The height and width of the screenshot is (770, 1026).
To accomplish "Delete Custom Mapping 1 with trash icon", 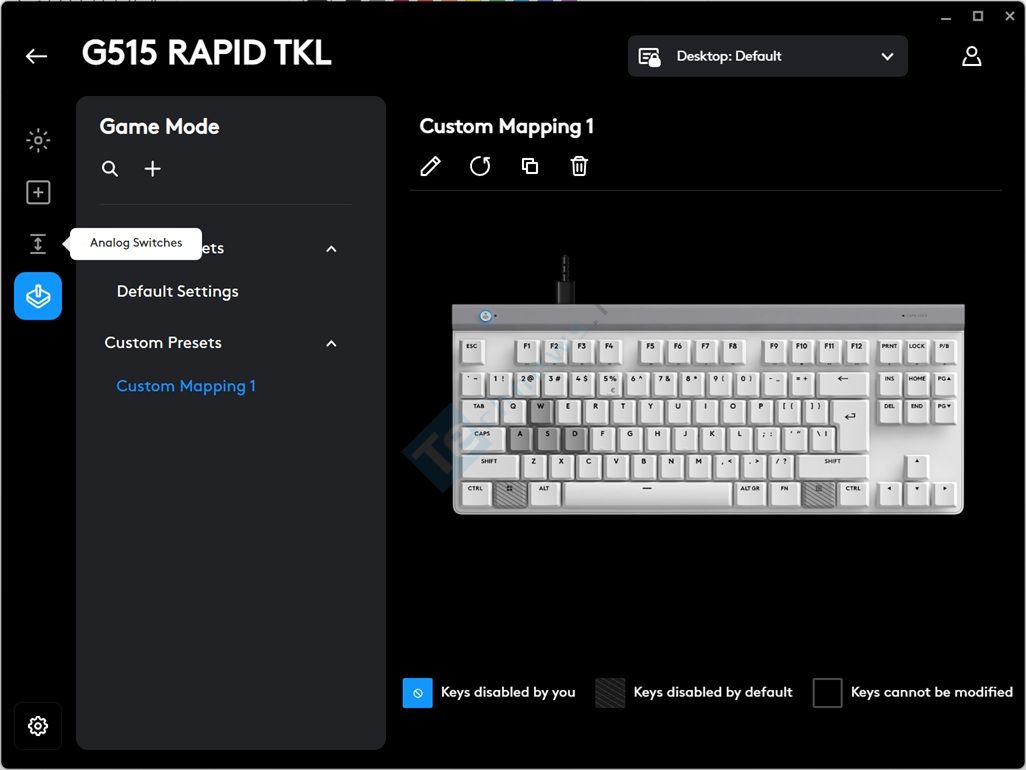I will coord(579,166).
